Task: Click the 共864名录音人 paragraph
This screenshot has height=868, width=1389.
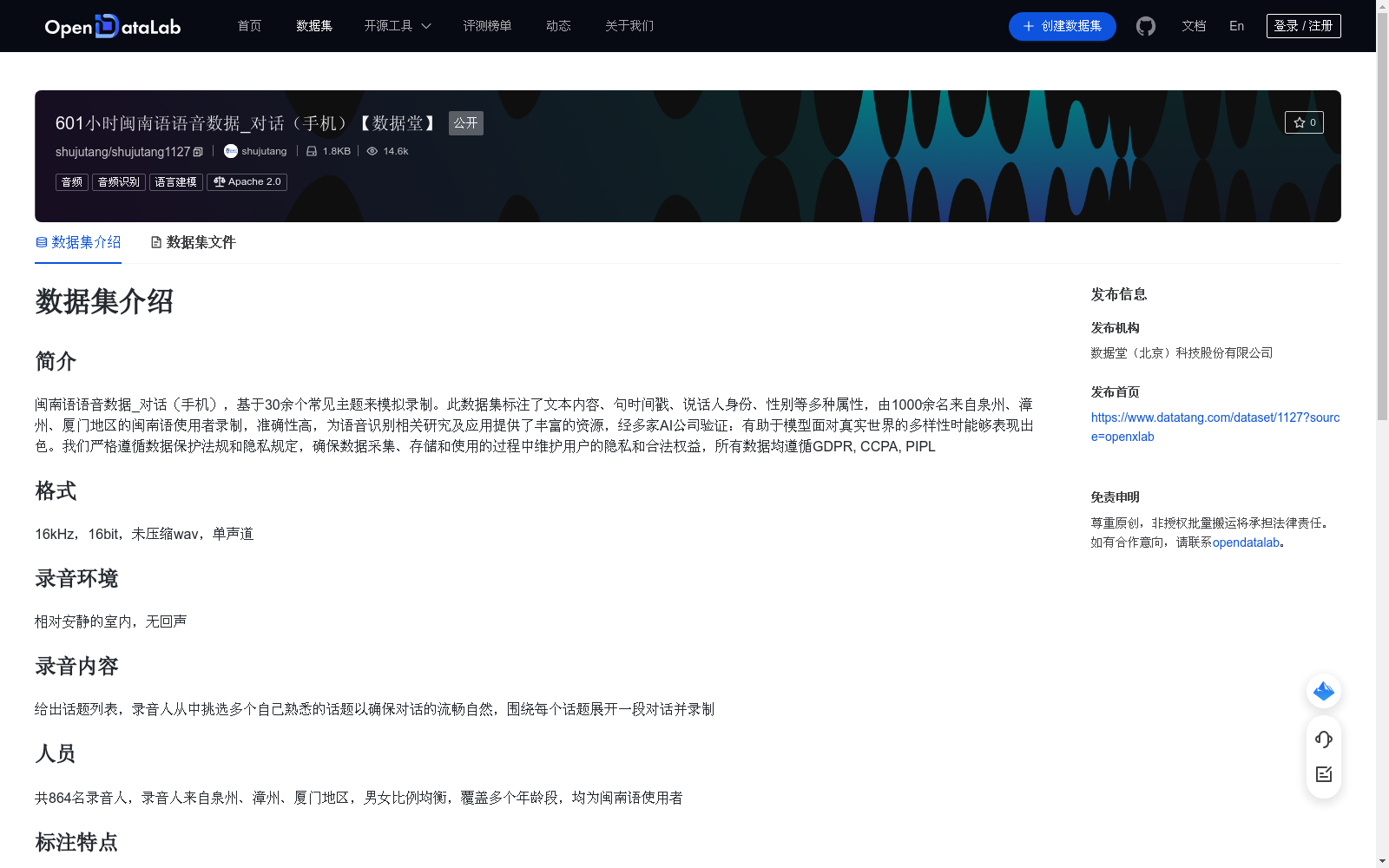Action: (x=359, y=798)
